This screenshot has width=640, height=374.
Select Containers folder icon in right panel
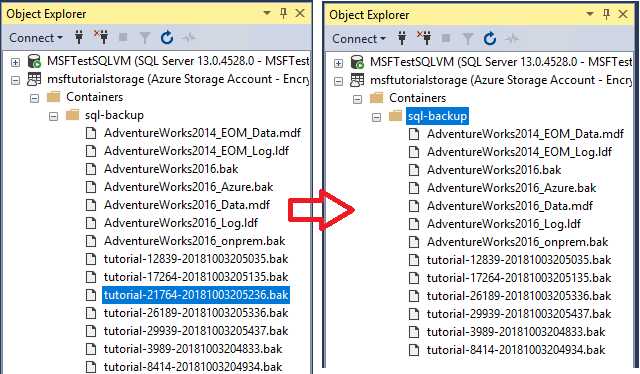point(376,98)
